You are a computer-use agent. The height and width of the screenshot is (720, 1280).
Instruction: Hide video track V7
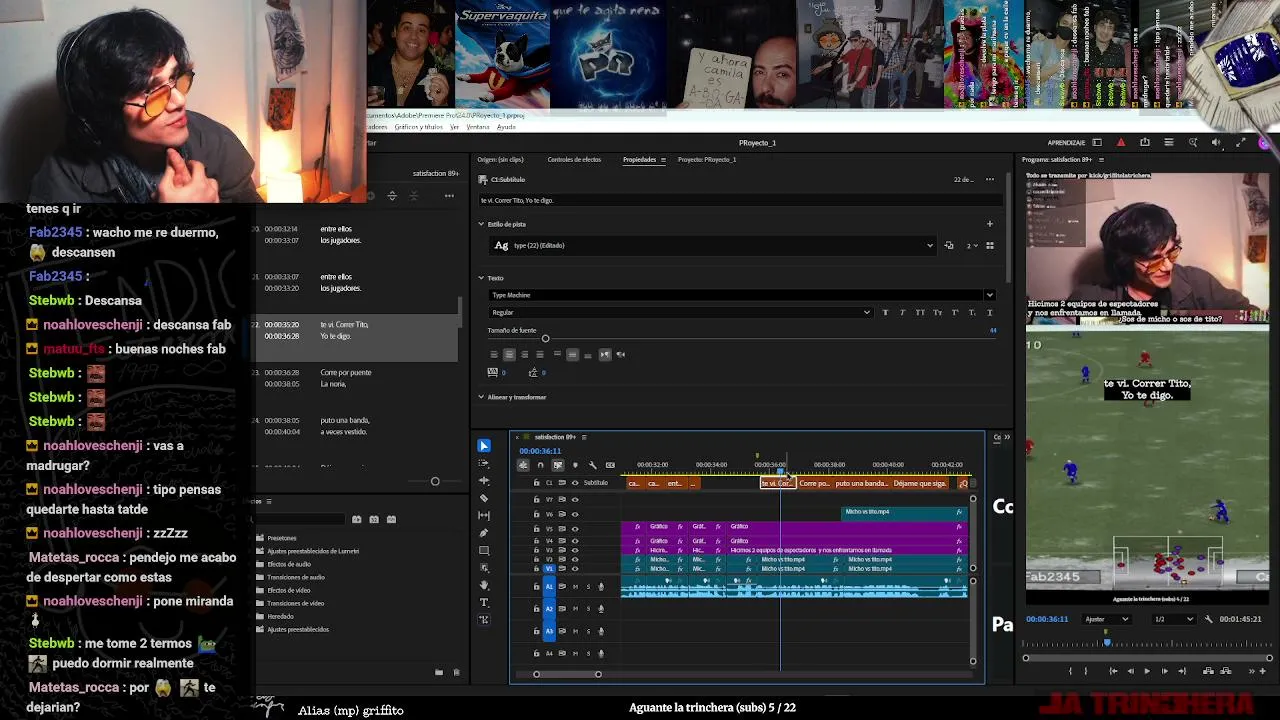pyautogui.click(x=575, y=499)
